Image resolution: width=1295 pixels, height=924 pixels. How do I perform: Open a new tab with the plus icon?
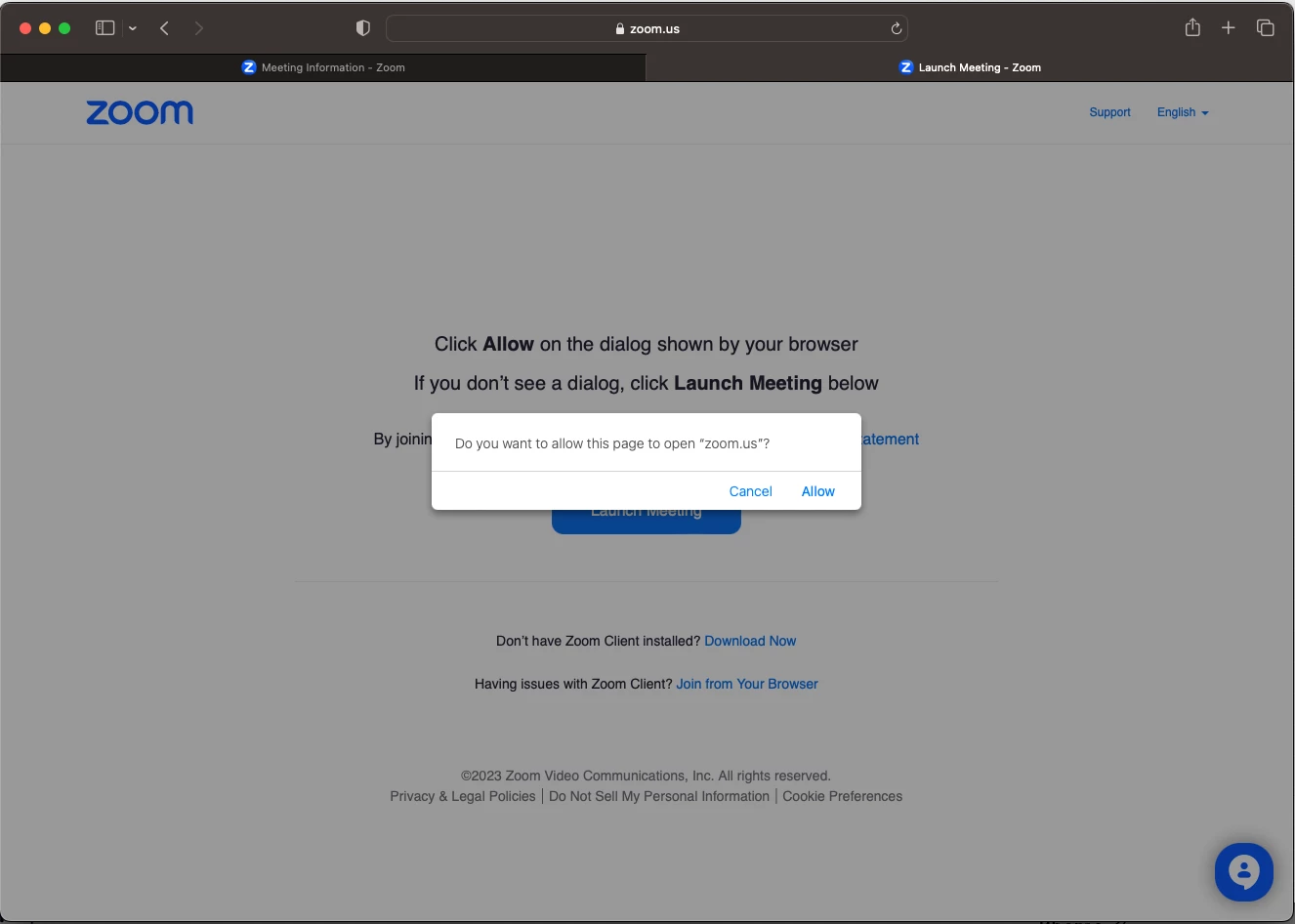[x=1229, y=27]
